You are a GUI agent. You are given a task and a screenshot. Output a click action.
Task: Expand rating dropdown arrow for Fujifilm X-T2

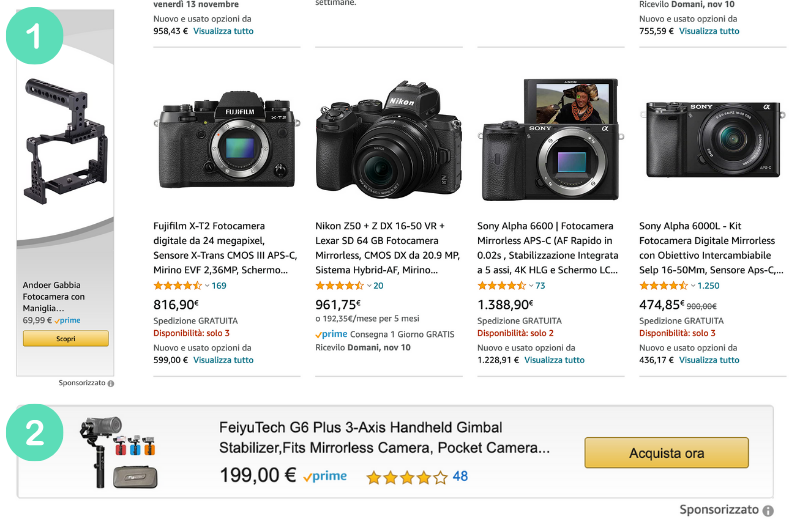[x=207, y=286]
